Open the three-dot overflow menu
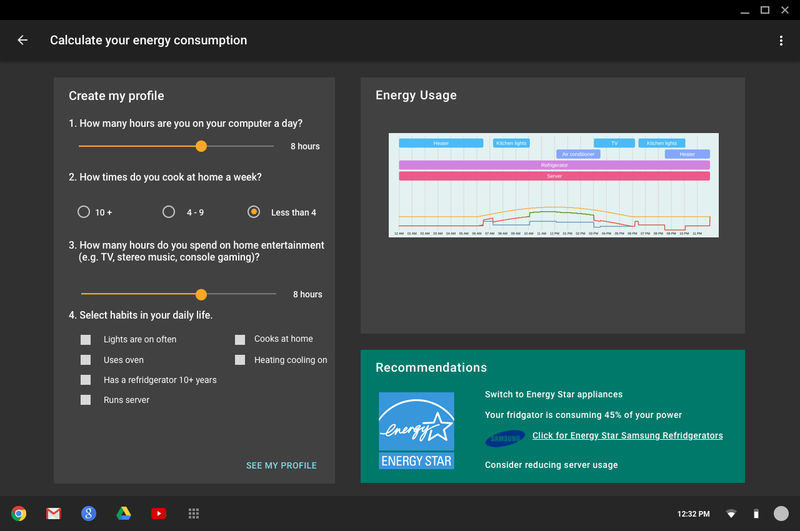 pyautogui.click(x=781, y=41)
